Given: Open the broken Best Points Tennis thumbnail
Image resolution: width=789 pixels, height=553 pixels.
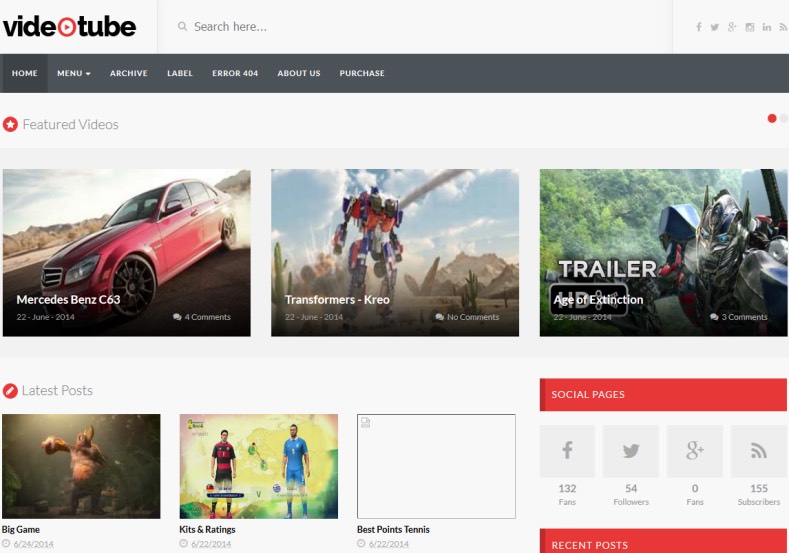Looking at the screenshot, I should (436, 466).
